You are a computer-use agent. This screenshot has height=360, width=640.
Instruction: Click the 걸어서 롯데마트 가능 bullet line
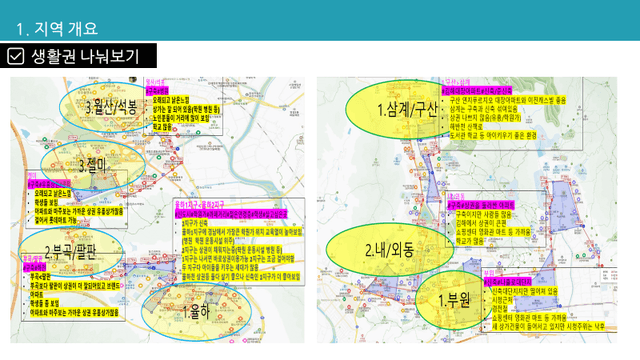click(56, 221)
